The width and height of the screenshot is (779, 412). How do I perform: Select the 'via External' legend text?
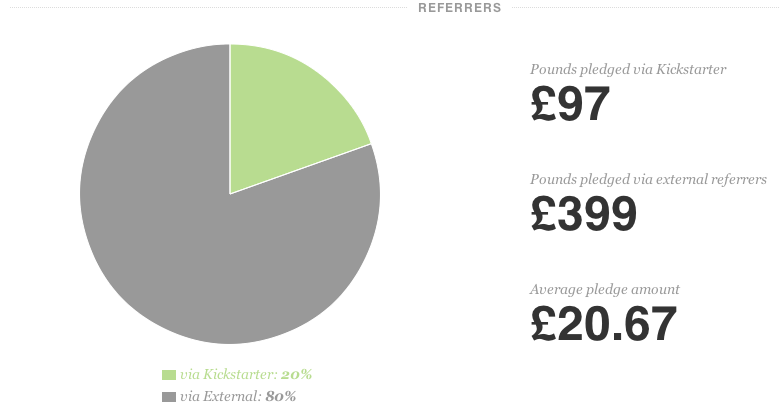pyautogui.click(x=221, y=396)
